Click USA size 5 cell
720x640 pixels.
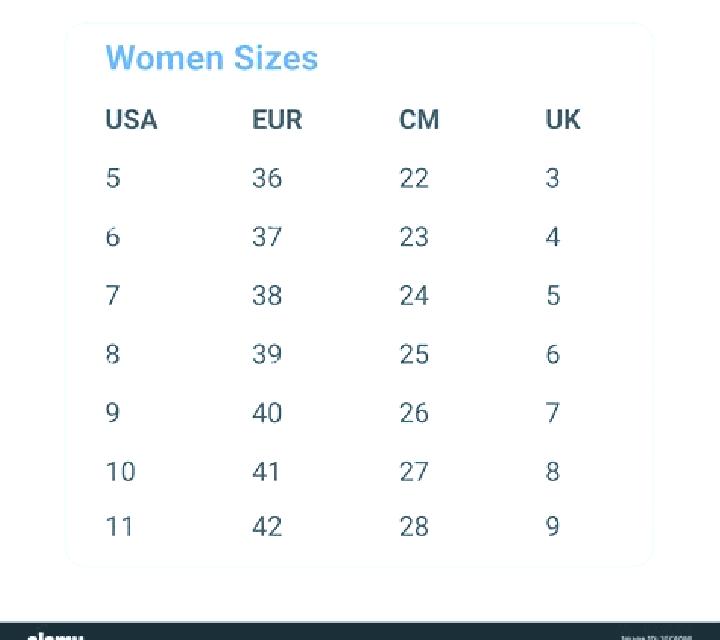pyautogui.click(x=113, y=178)
